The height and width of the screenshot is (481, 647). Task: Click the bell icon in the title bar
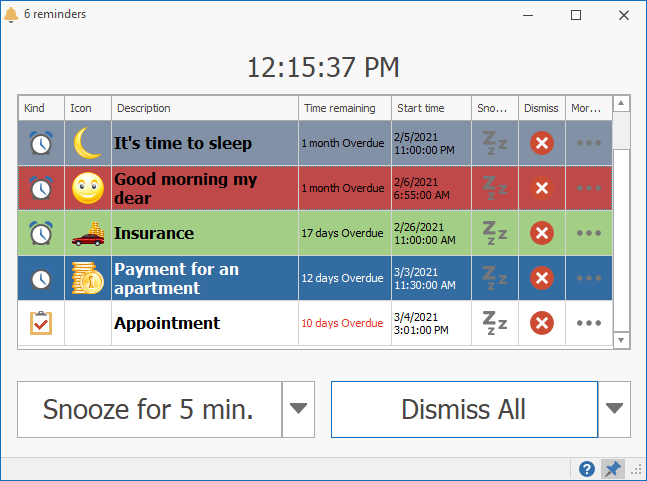pyautogui.click(x=11, y=14)
